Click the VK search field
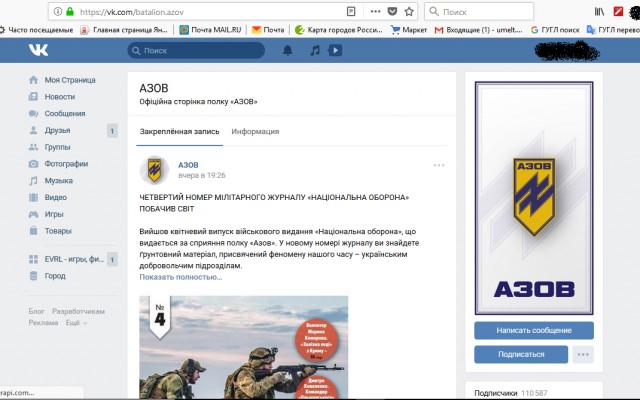This screenshot has width=640, height=400. click(196, 51)
